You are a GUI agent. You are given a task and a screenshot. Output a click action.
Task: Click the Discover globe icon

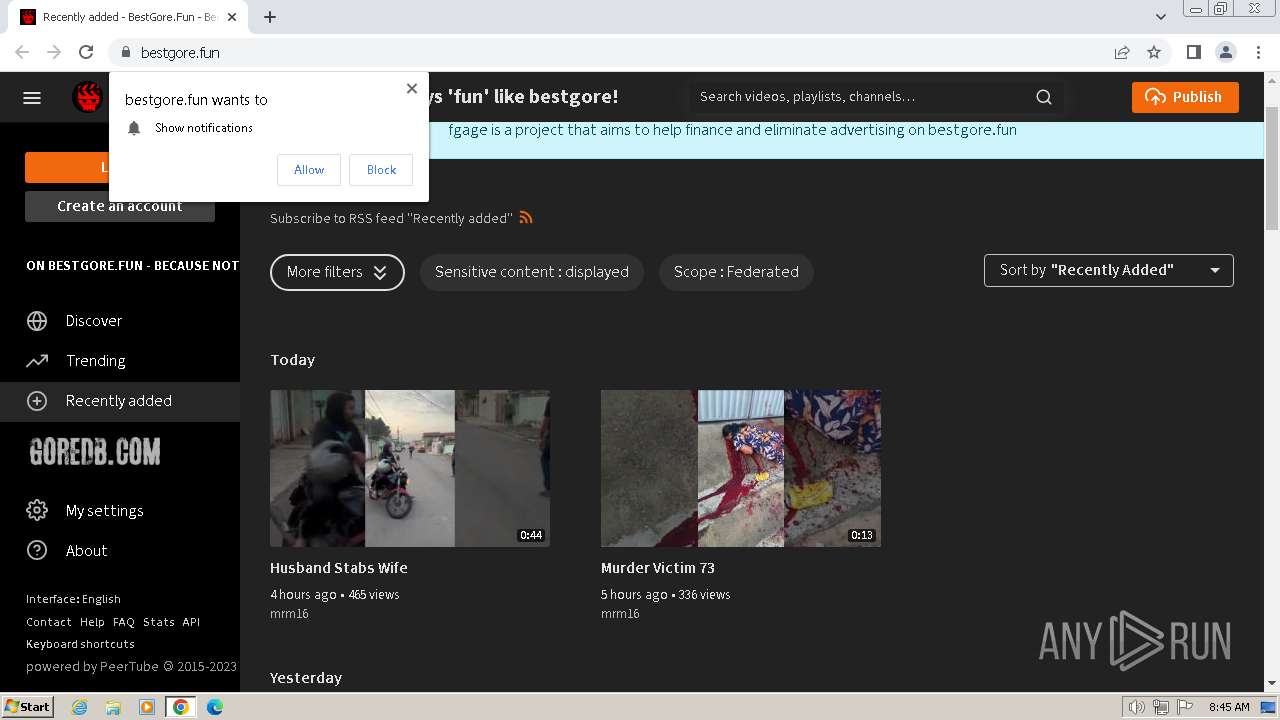pyautogui.click(x=37, y=321)
